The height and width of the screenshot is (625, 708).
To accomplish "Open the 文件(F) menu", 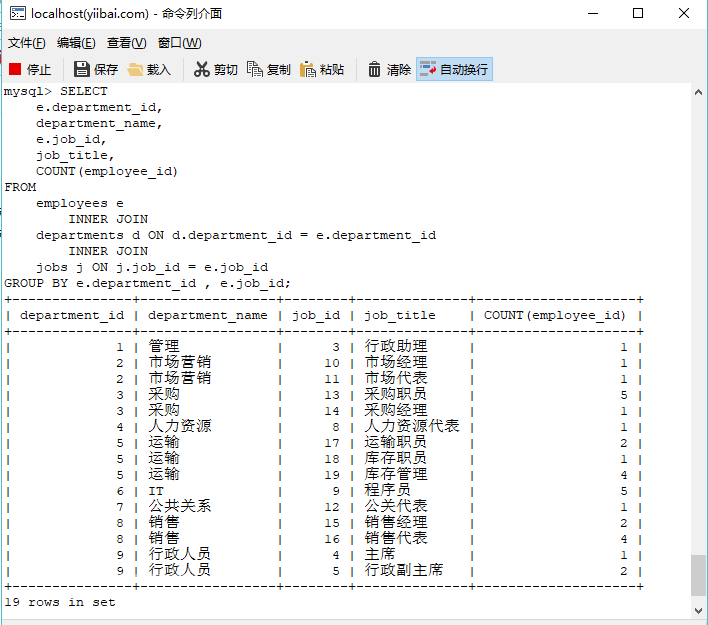I will [x=27, y=43].
